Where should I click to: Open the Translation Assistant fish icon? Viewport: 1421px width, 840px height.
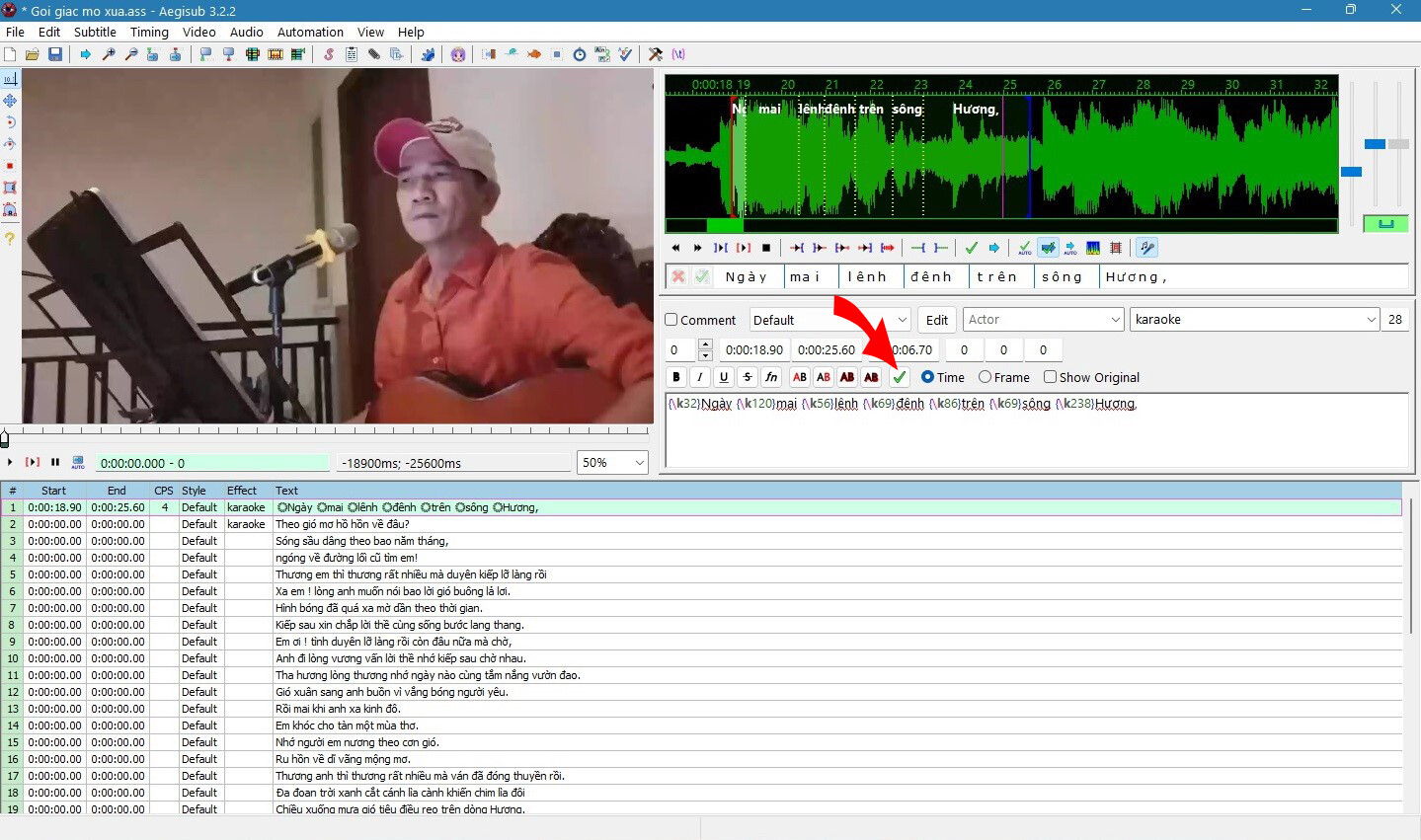point(533,54)
